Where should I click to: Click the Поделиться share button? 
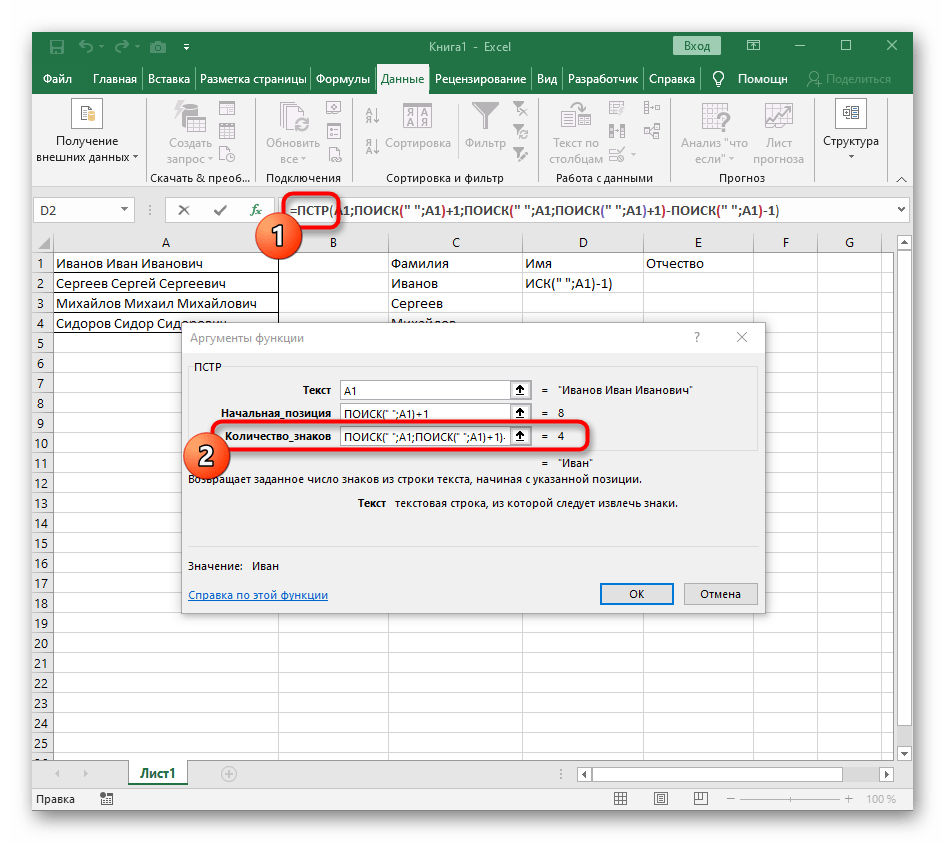coord(849,79)
